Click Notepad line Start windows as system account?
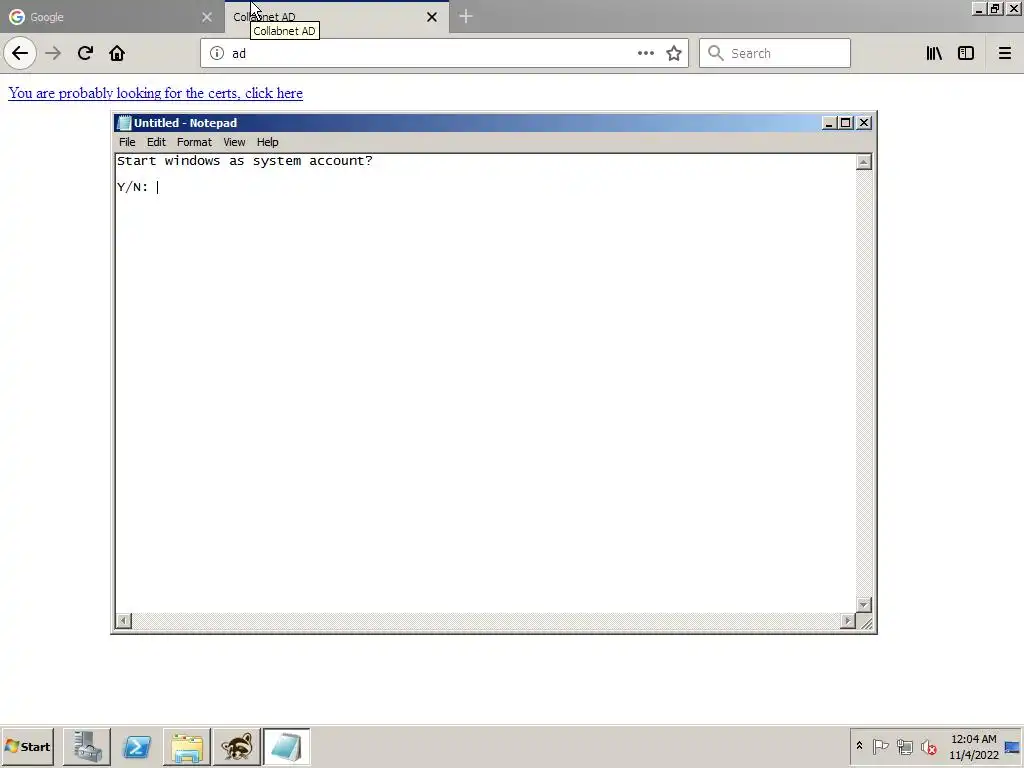Image resolution: width=1024 pixels, height=768 pixels. pyautogui.click(x=245, y=161)
